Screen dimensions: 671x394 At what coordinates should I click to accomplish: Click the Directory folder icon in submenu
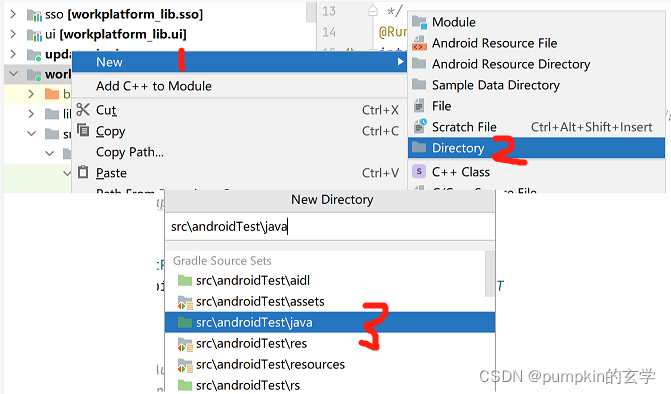[x=419, y=148]
